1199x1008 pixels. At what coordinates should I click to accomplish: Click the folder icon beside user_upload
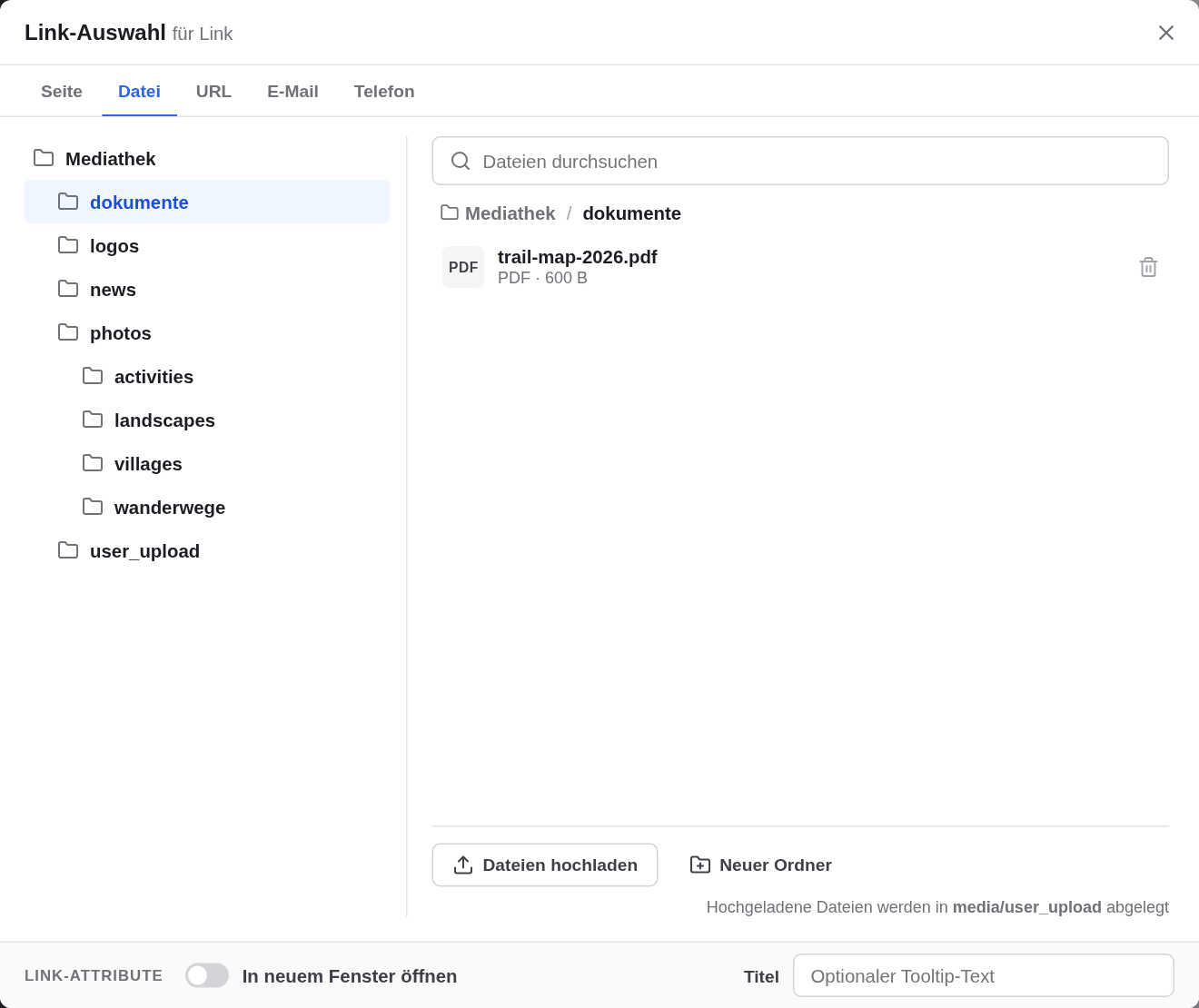coord(68,550)
